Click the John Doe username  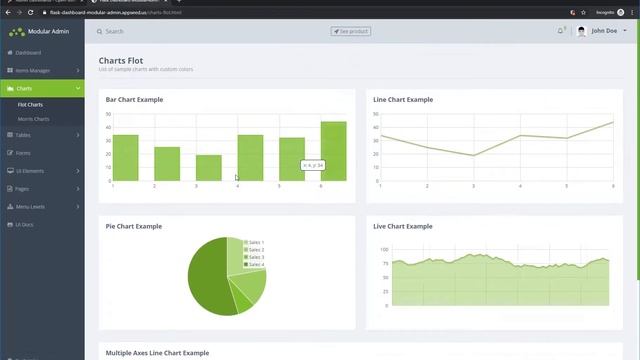click(604, 31)
